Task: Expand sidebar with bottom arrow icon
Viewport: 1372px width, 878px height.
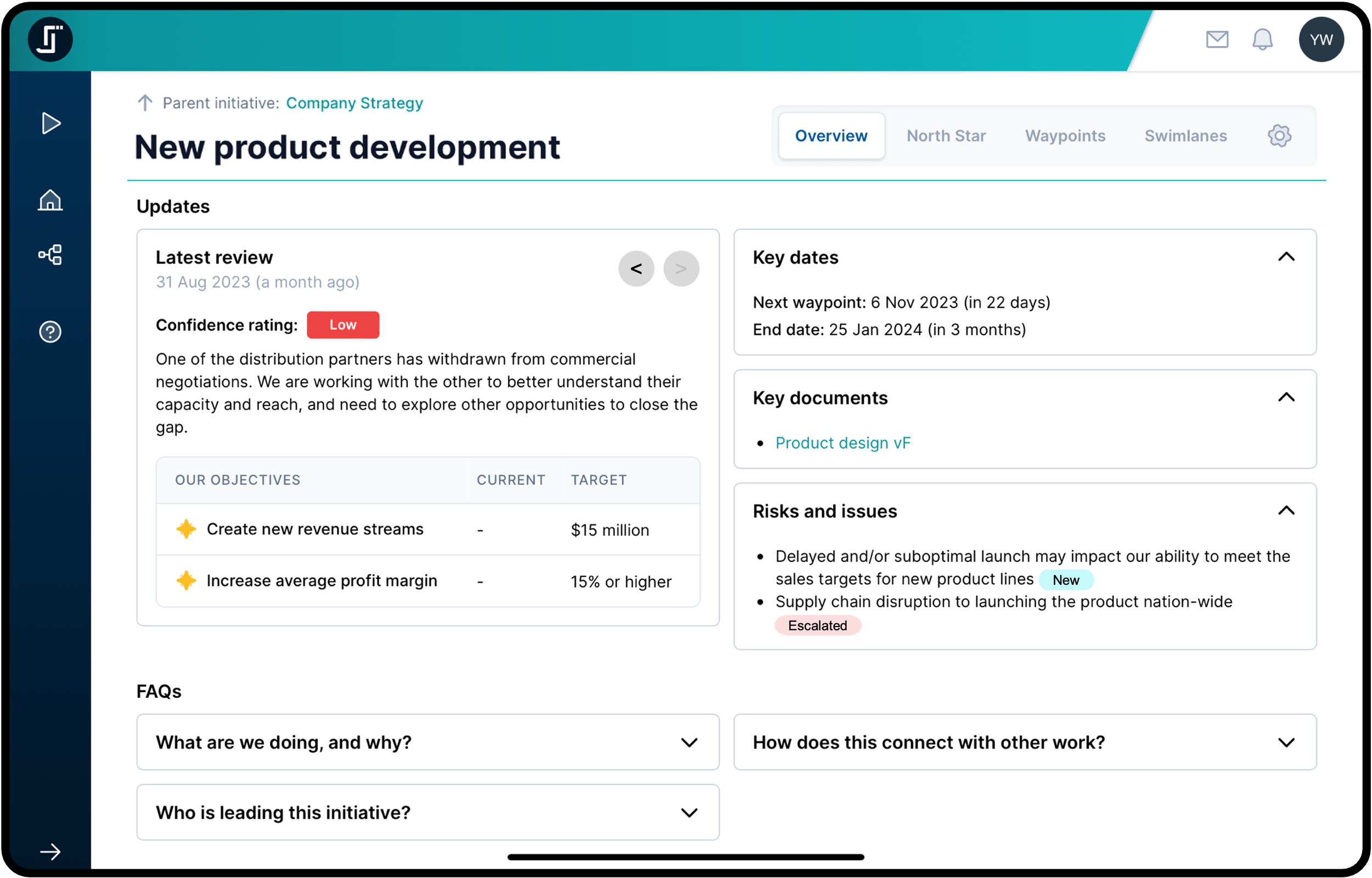Action: click(x=50, y=852)
